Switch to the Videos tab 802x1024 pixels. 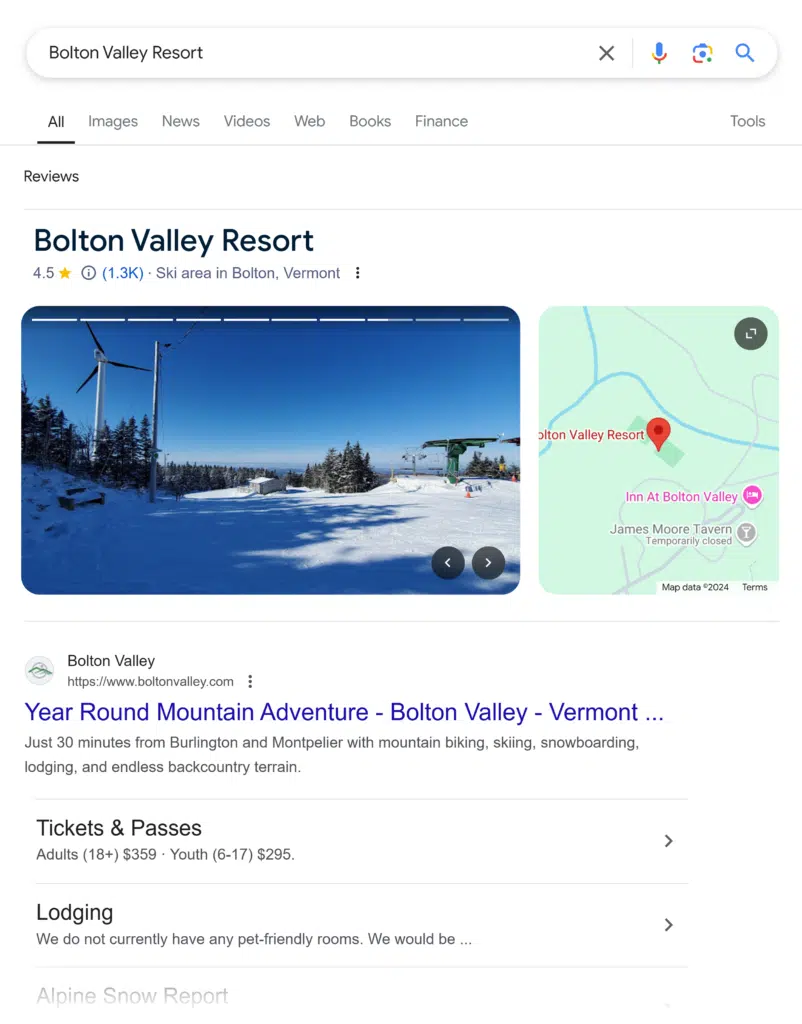pyautogui.click(x=247, y=121)
